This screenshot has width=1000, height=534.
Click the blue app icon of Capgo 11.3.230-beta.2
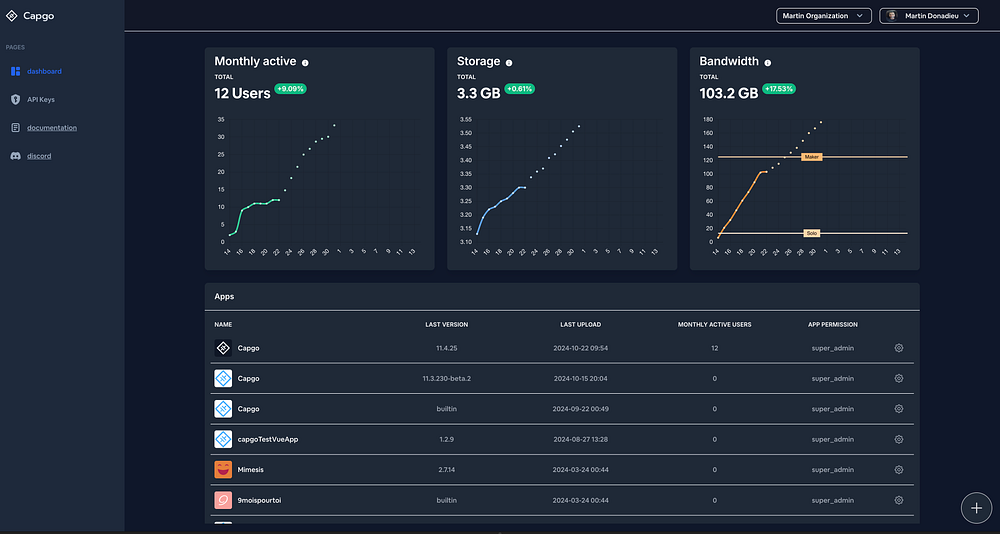pyautogui.click(x=223, y=378)
